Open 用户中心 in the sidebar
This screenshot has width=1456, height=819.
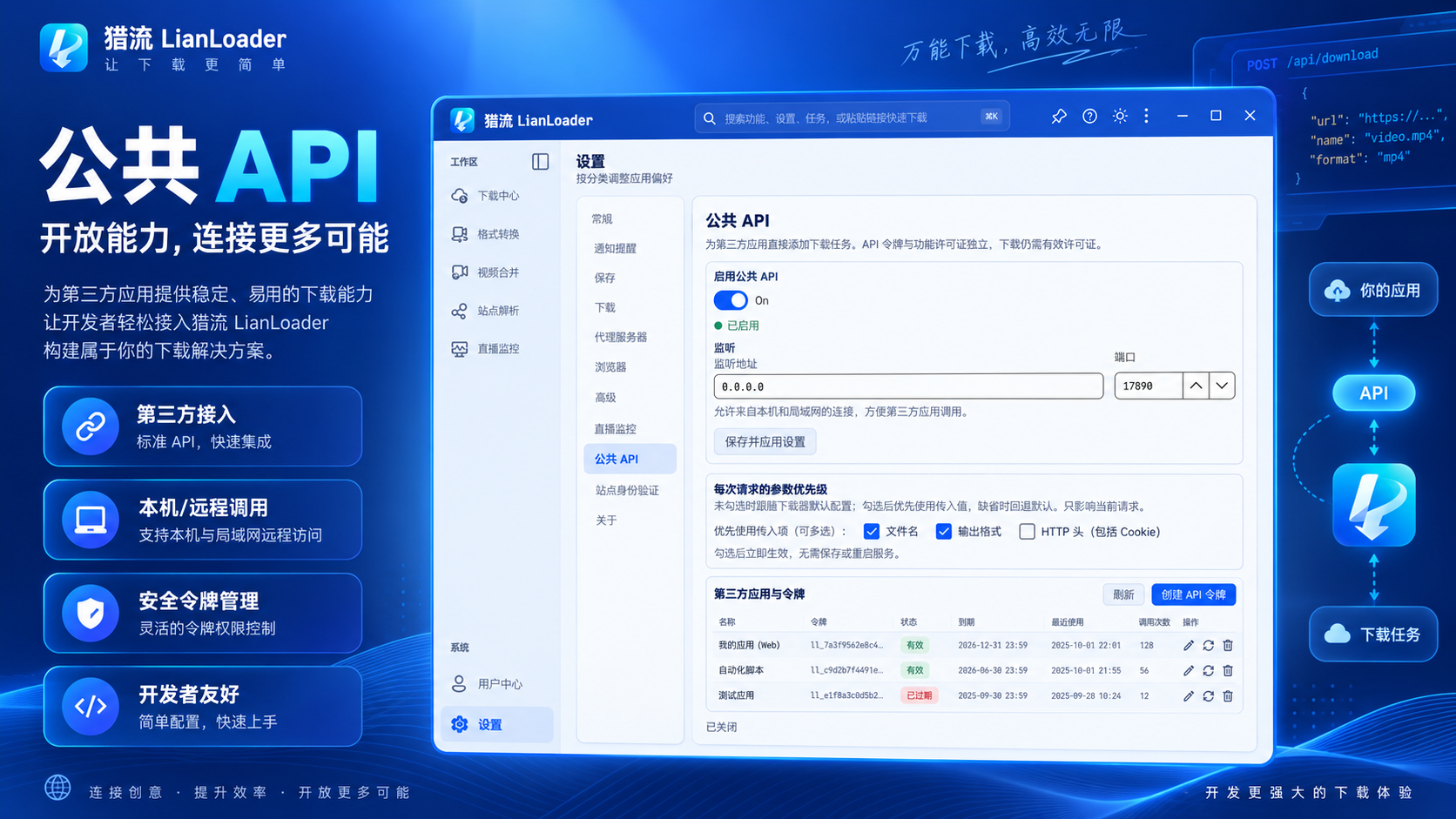497,684
